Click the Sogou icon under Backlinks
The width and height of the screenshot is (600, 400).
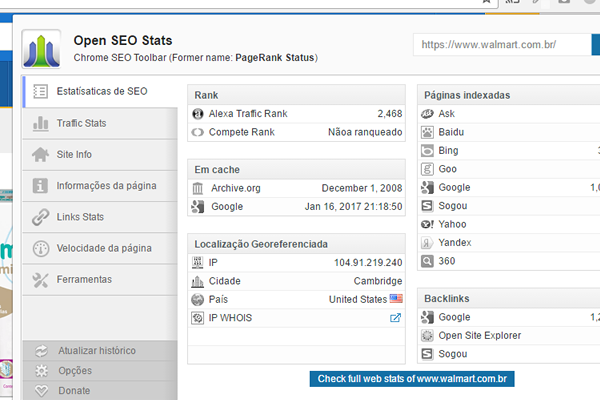[x=427, y=354]
